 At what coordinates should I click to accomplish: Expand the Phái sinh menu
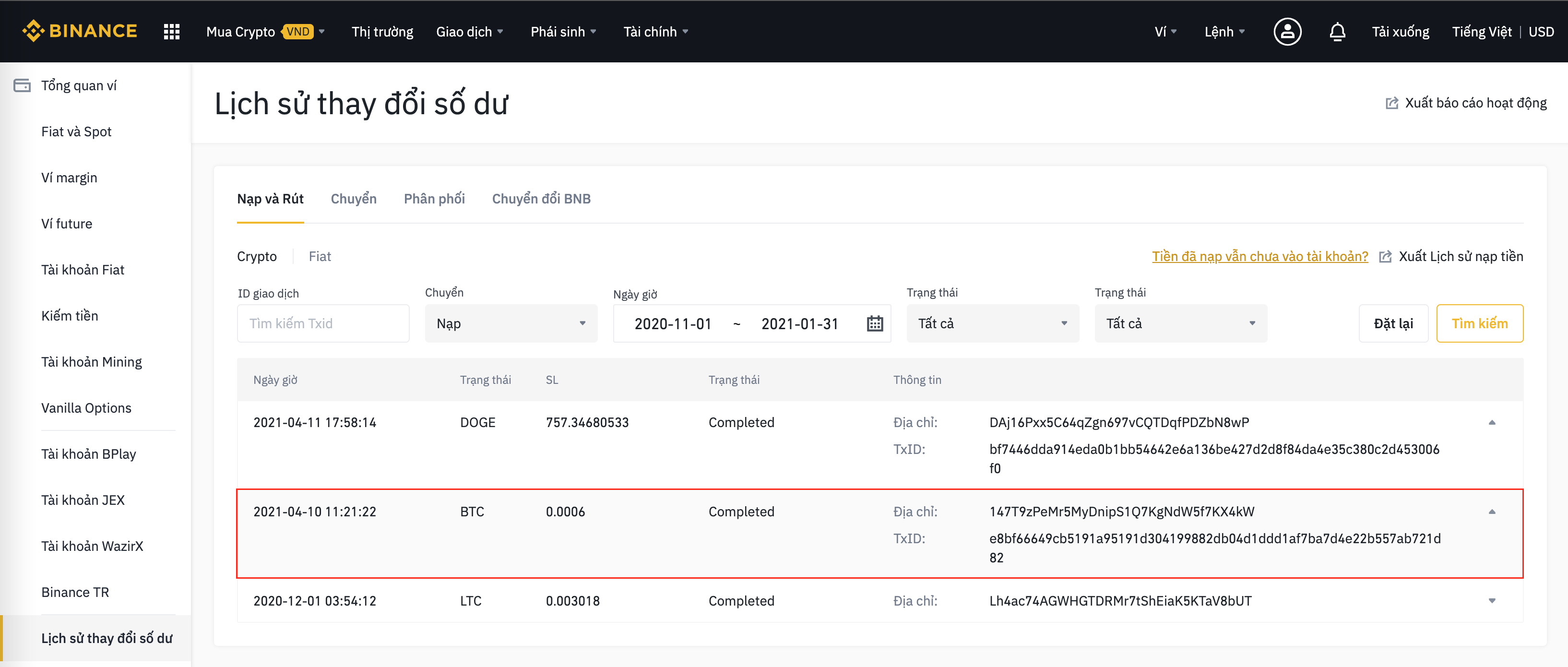tap(563, 32)
